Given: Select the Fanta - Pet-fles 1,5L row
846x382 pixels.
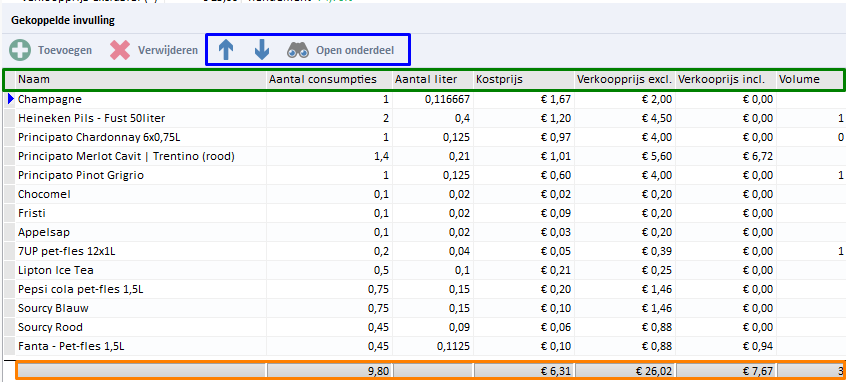Looking at the screenshot, I should click(x=425, y=346).
